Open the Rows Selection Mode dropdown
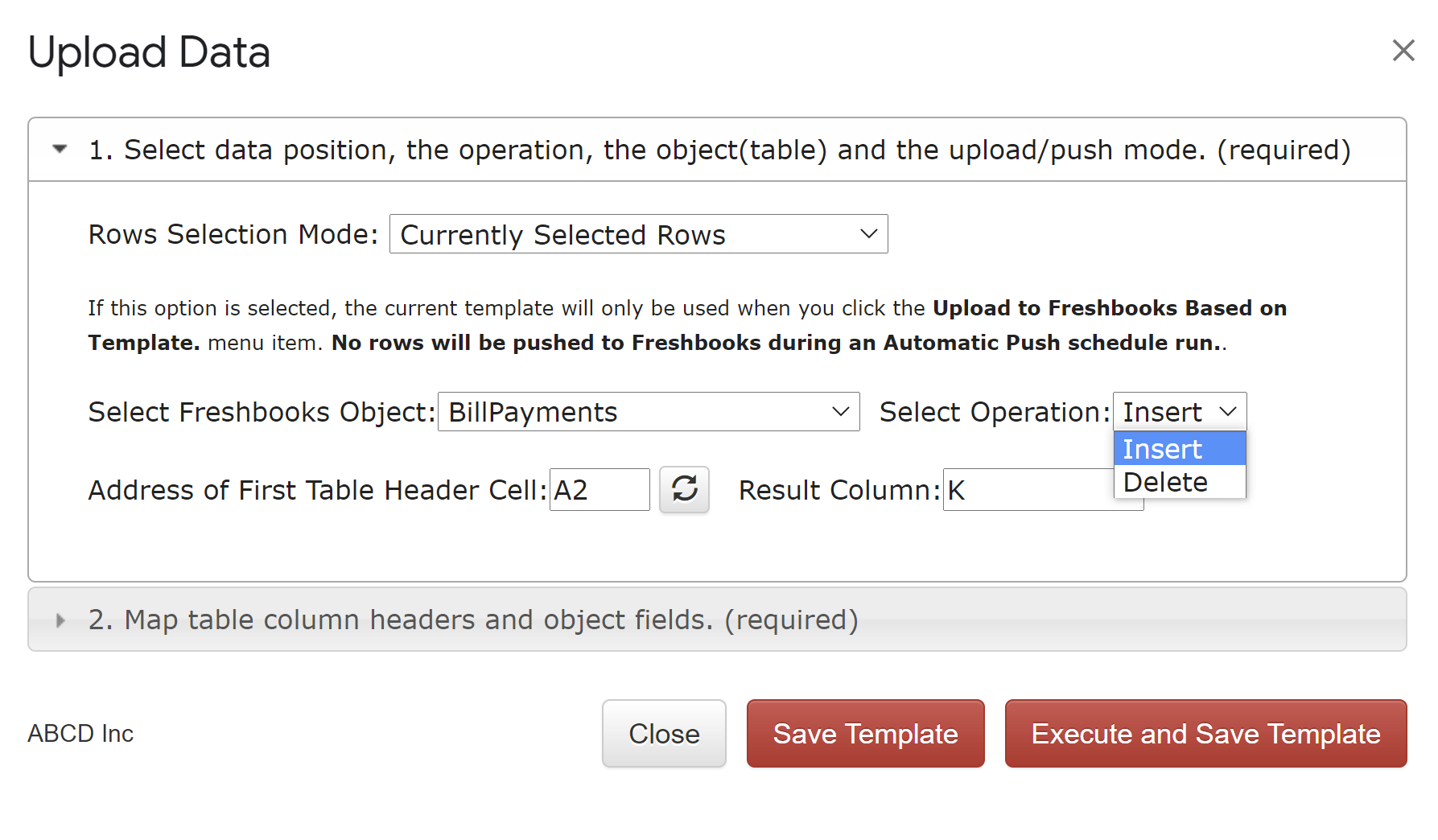This screenshot has width=1438, height=840. coord(637,234)
